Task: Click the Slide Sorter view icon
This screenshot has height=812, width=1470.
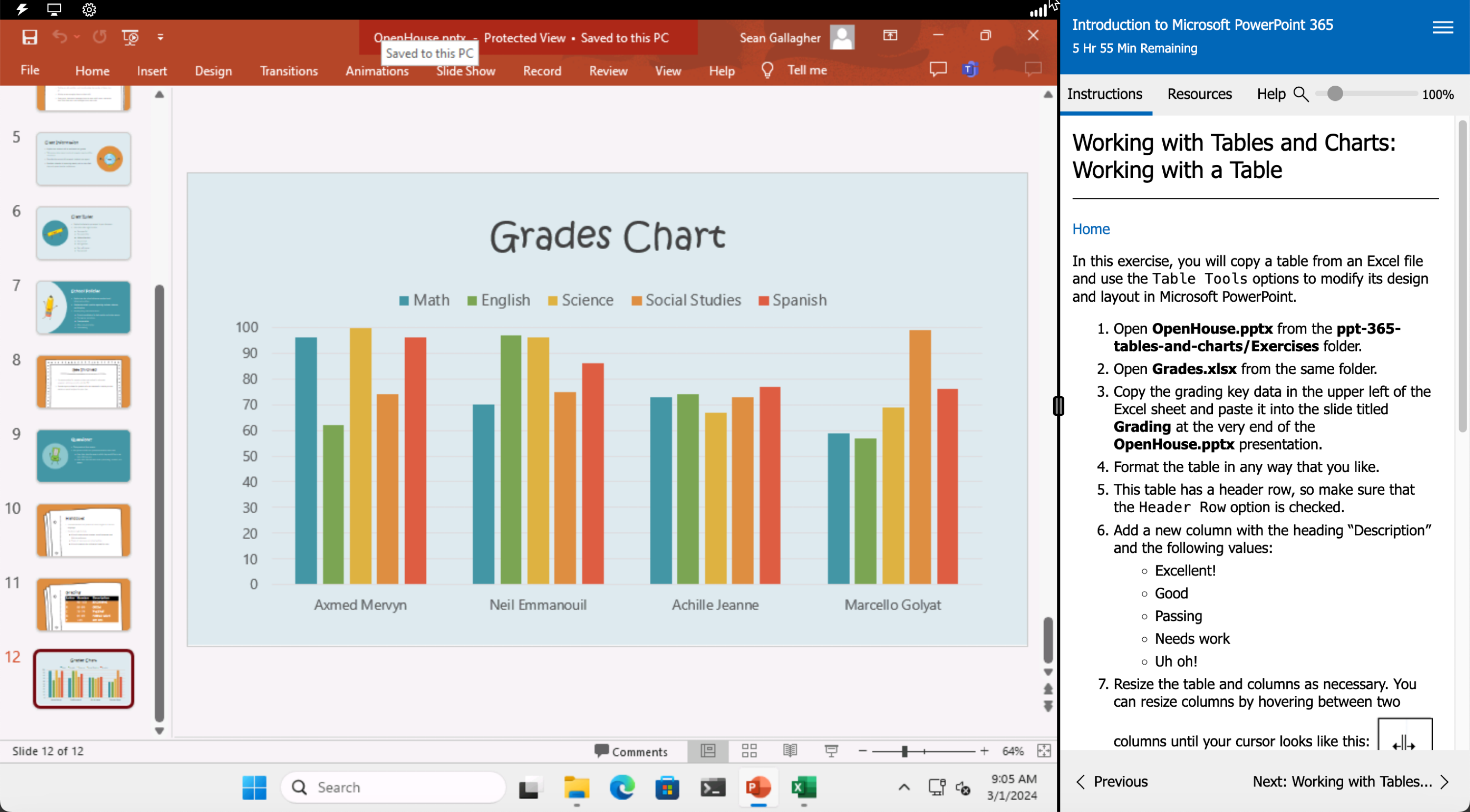Action: 749,751
